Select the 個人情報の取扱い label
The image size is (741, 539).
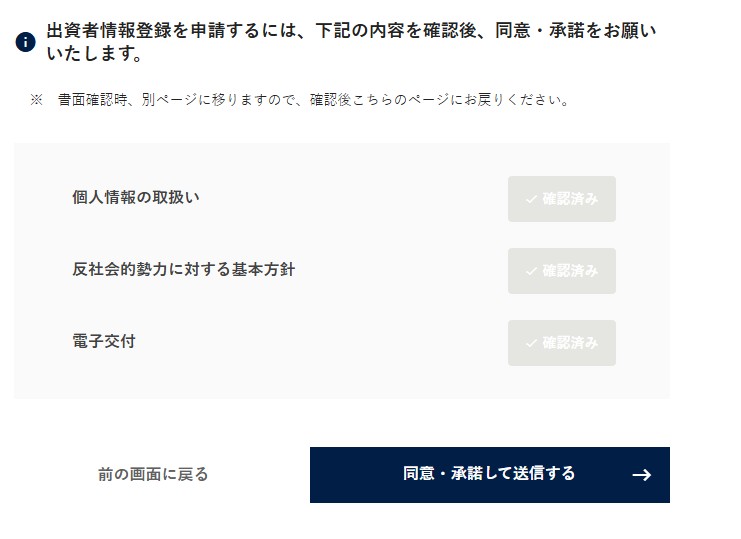[x=136, y=197]
